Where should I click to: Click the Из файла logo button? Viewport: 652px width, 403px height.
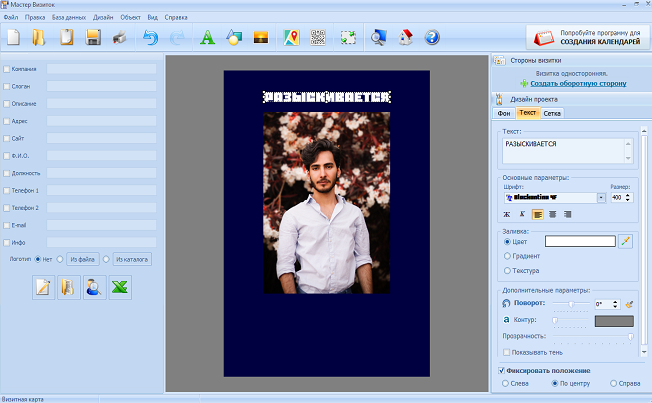[x=82, y=259]
